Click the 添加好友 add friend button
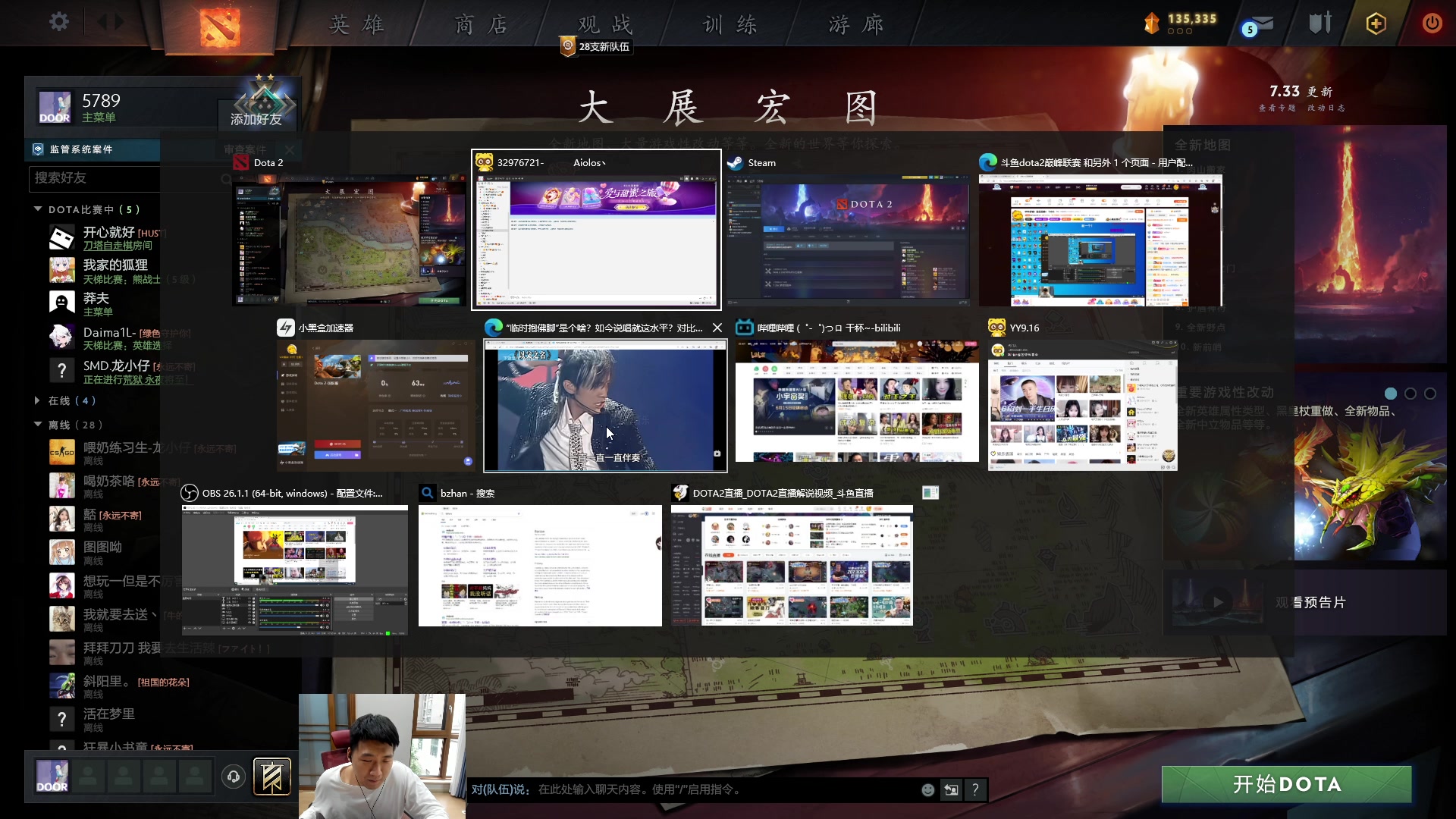This screenshot has height=819, width=1456. pyautogui.click(x=256, y=119)
